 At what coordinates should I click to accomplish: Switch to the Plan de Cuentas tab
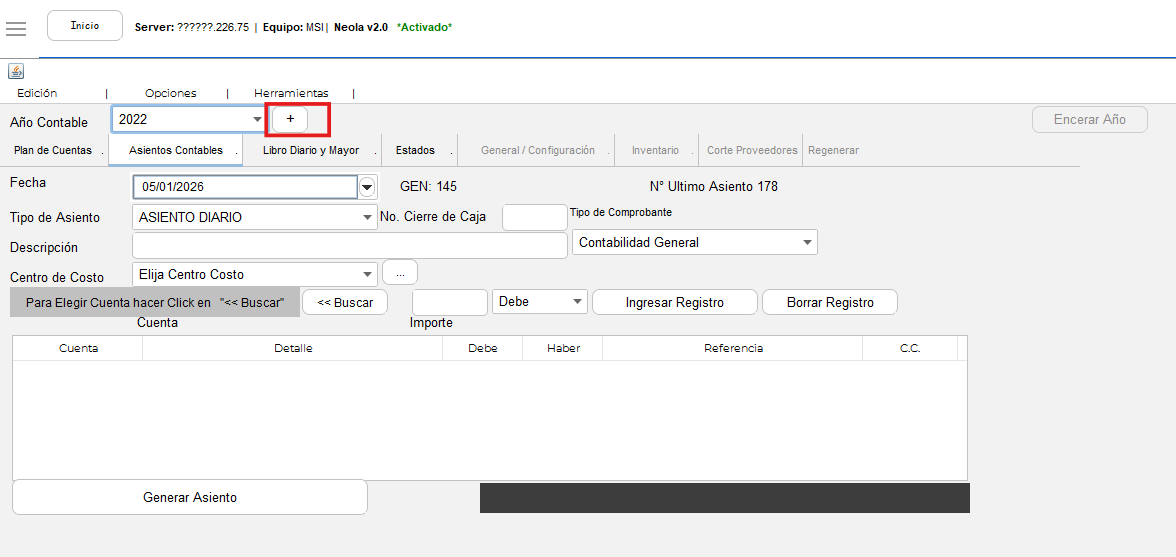tap(53, 151)
